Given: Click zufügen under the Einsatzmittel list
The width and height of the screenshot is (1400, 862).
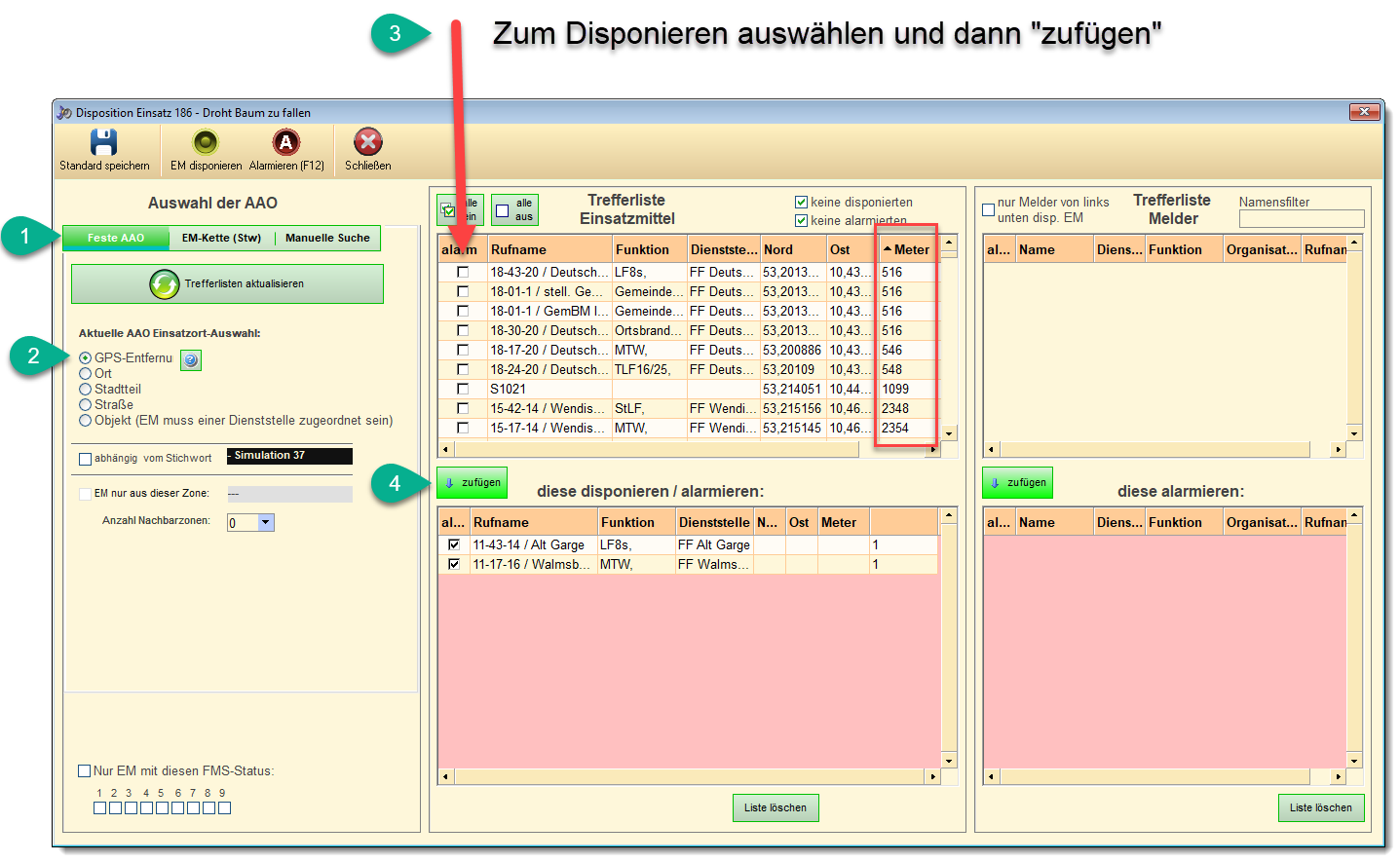Looking at the screenshot, I should click(473, 483).
